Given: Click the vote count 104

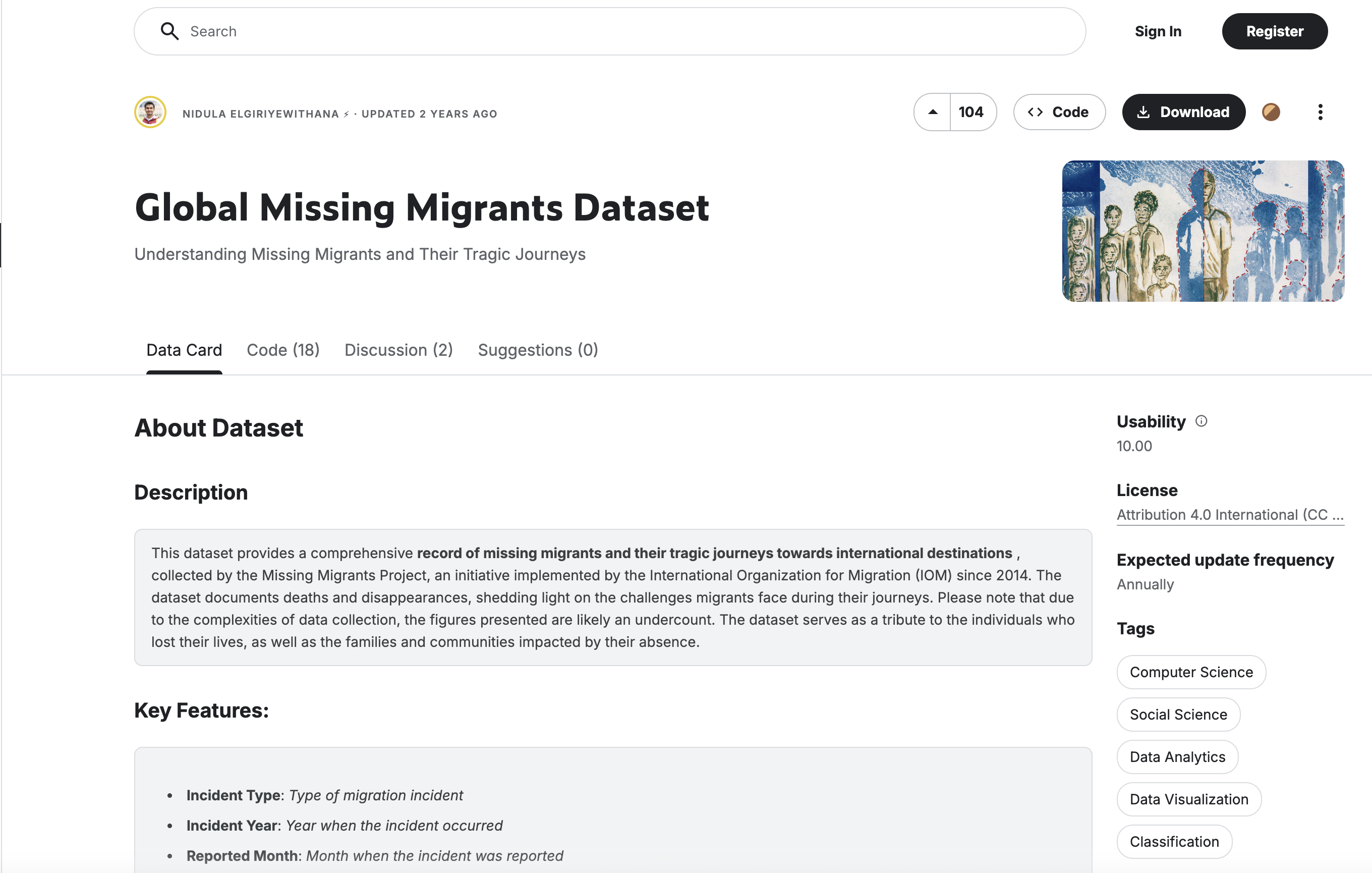Looking at the screenshot, I should pos(971,112).
